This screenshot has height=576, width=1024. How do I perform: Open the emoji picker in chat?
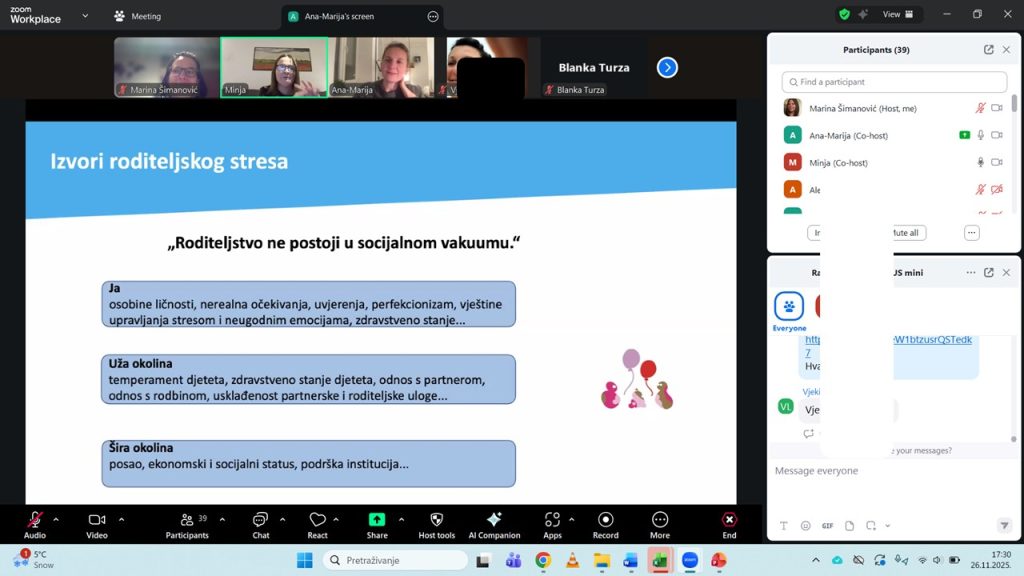pos(805,526)
